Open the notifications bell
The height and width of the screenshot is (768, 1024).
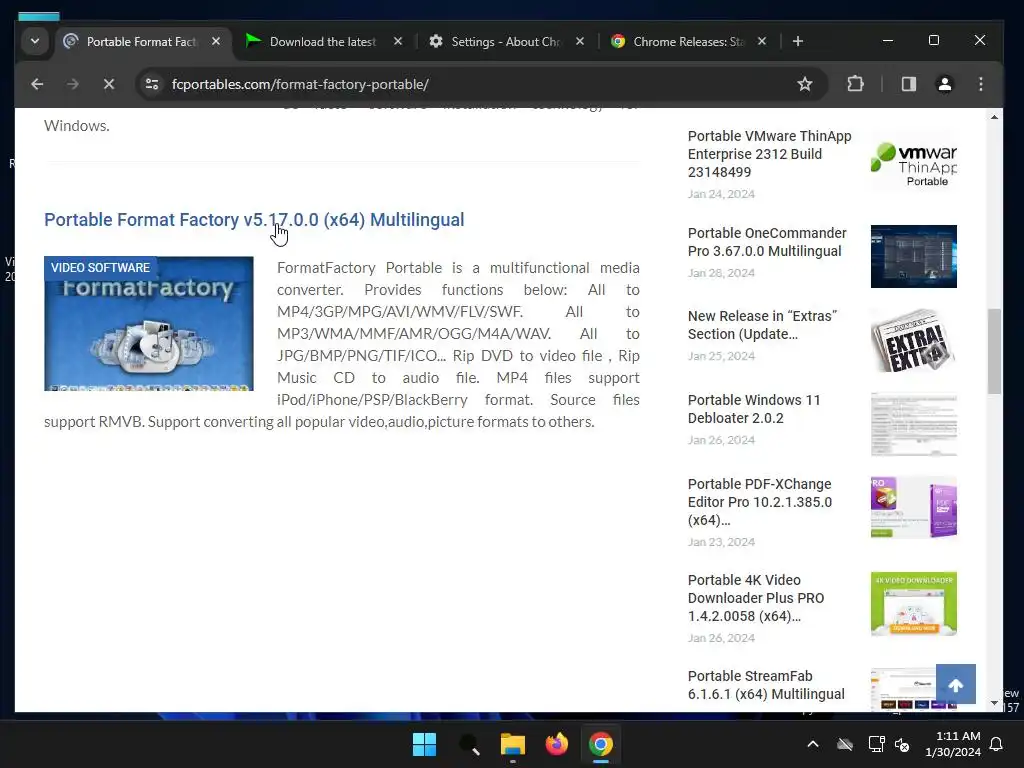click(x=997, y=744)
